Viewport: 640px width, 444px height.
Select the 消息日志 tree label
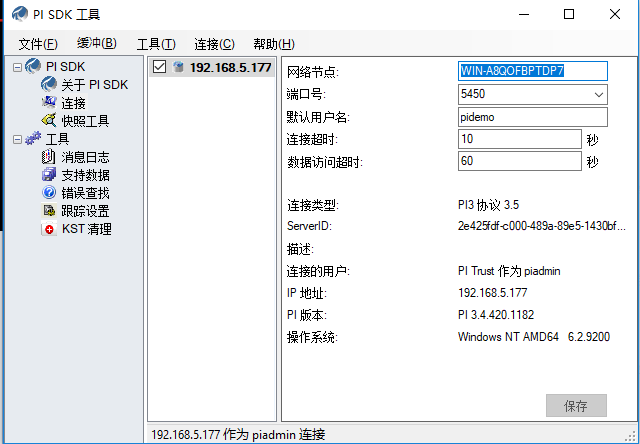pos(85,157)
